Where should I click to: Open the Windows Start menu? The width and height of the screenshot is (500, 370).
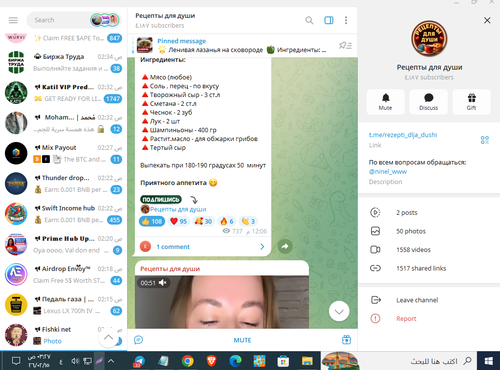click(488, 361)
